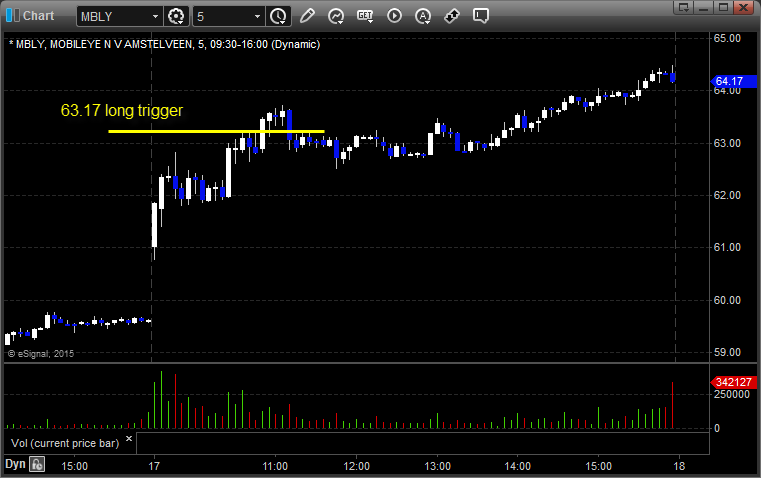Click the Dyn label at bottom left
Screen dimensions: 761x478
coord(15,464)
